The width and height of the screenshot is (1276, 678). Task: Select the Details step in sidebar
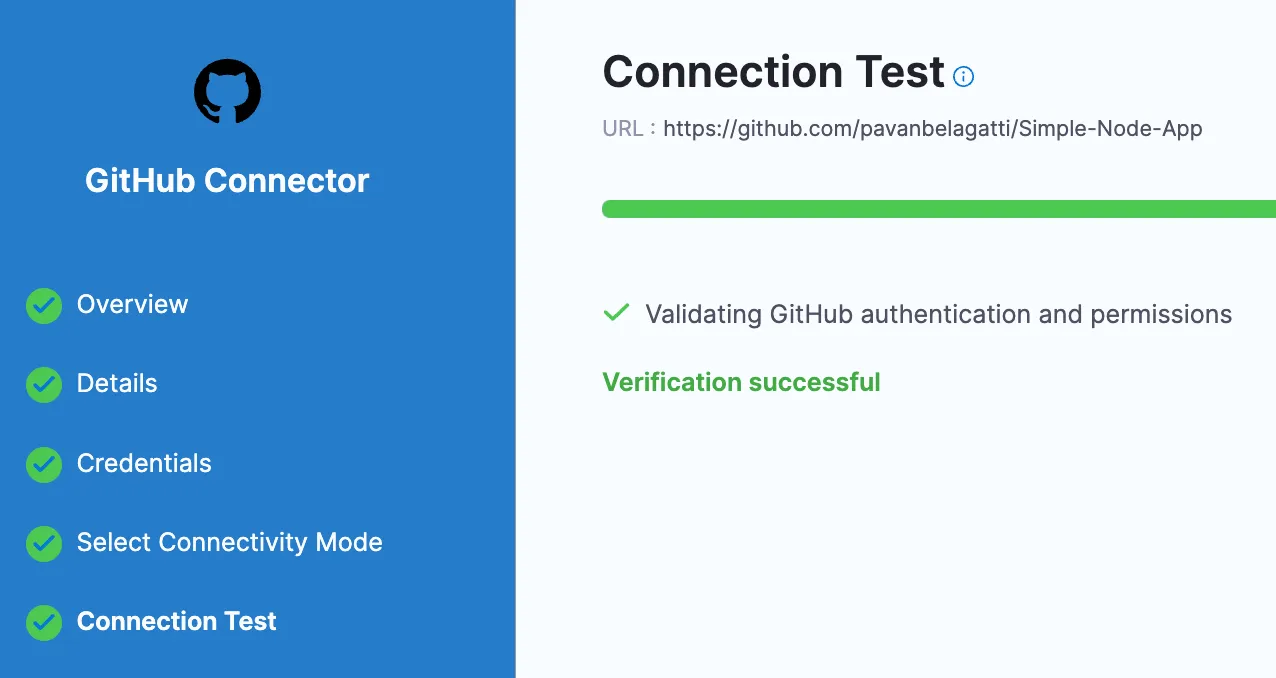point(117,384)
